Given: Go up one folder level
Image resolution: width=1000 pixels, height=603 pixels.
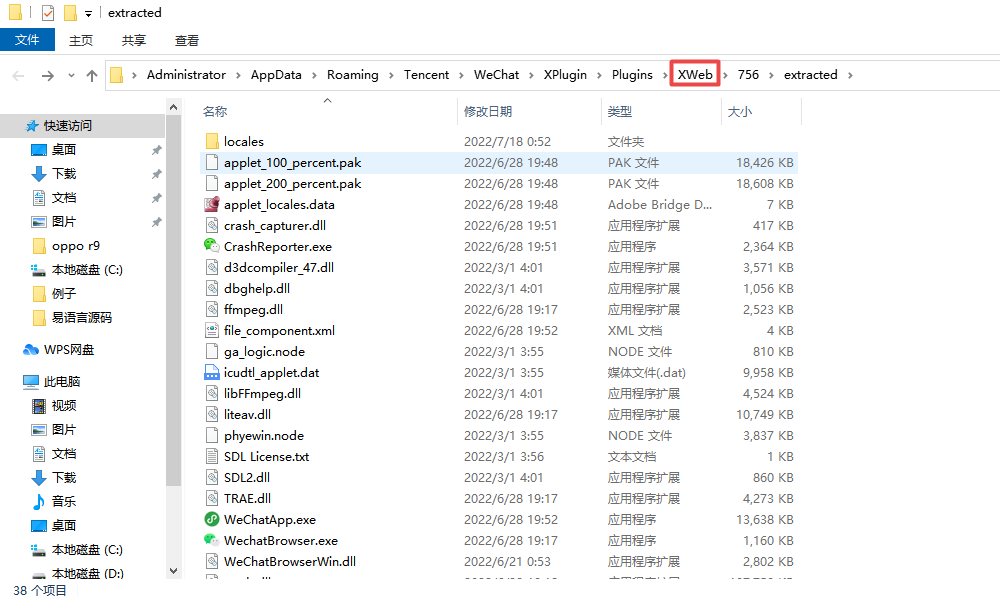Looking at the screenshot, I should point(92,76).
